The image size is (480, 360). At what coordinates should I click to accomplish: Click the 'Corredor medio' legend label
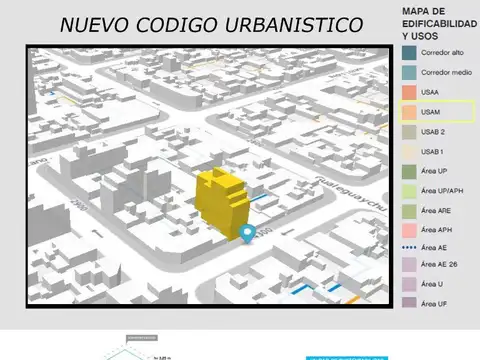446,72
